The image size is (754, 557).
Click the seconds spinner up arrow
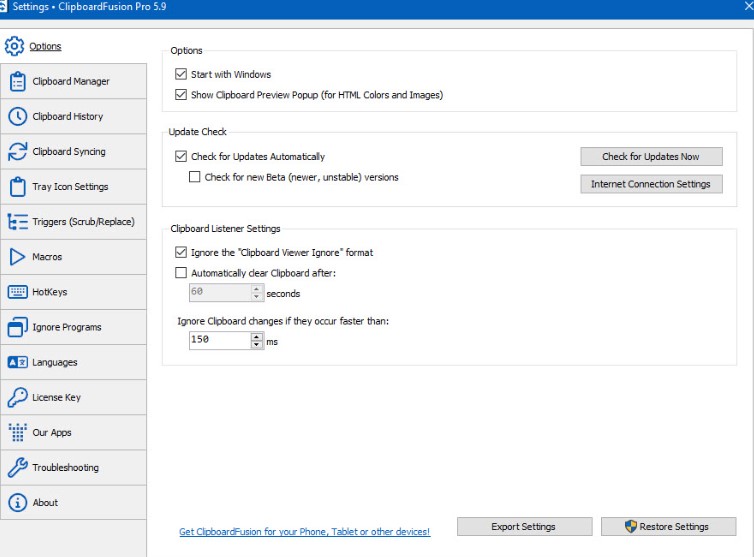[257, 289]
